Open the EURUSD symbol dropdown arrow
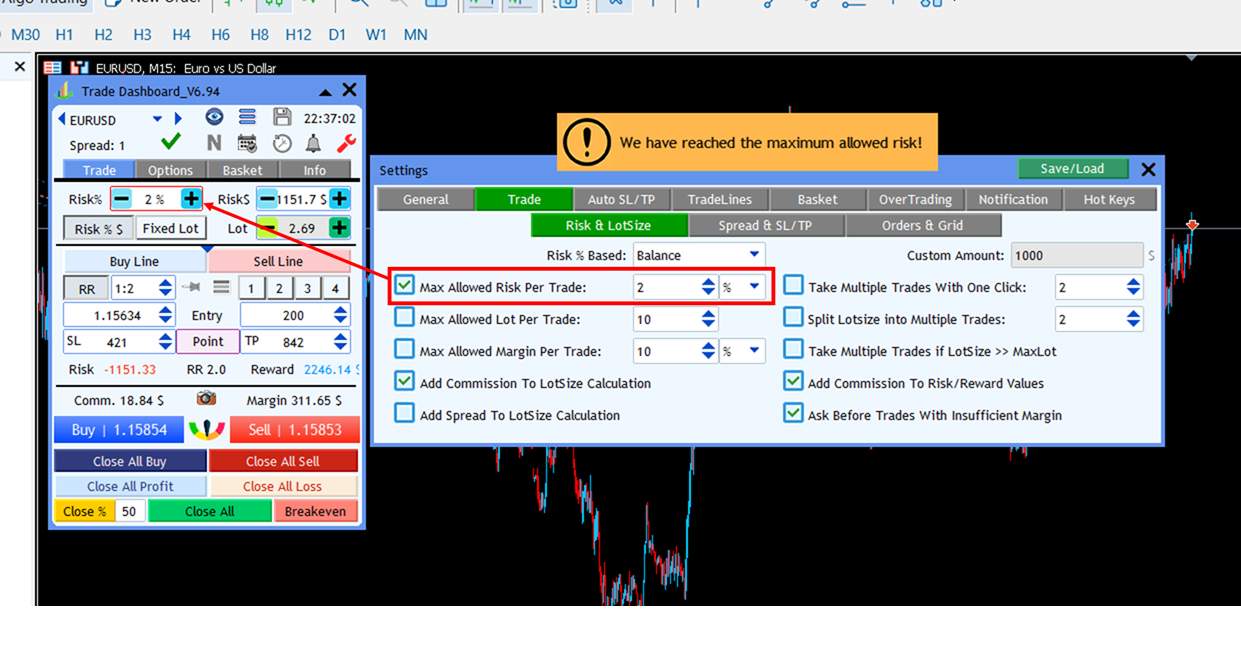The height and width of the screenshot is (648, 1241). 157,119
